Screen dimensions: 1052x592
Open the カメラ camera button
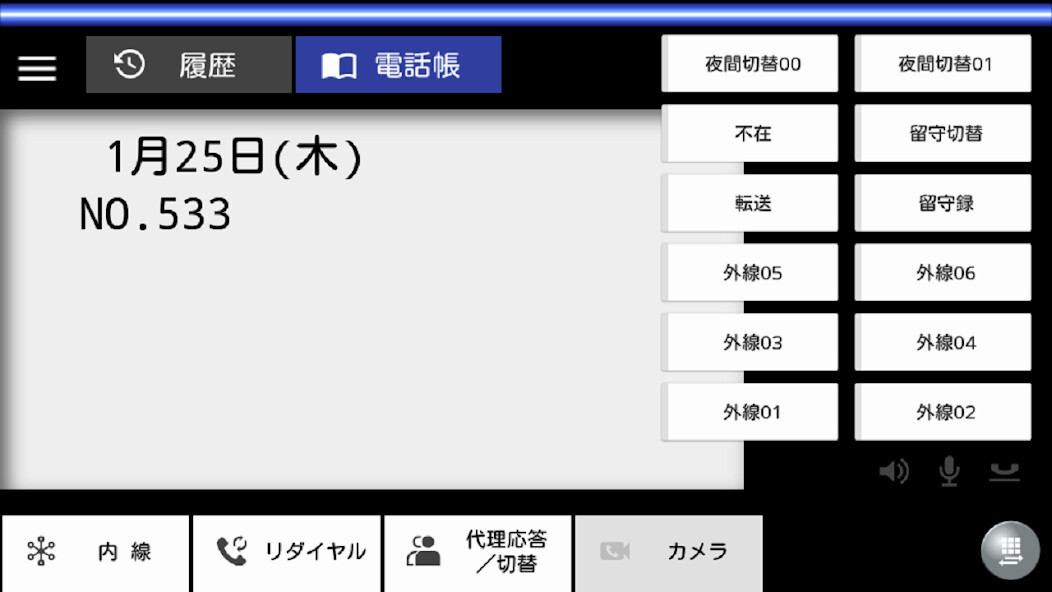[x=669, y=554]
